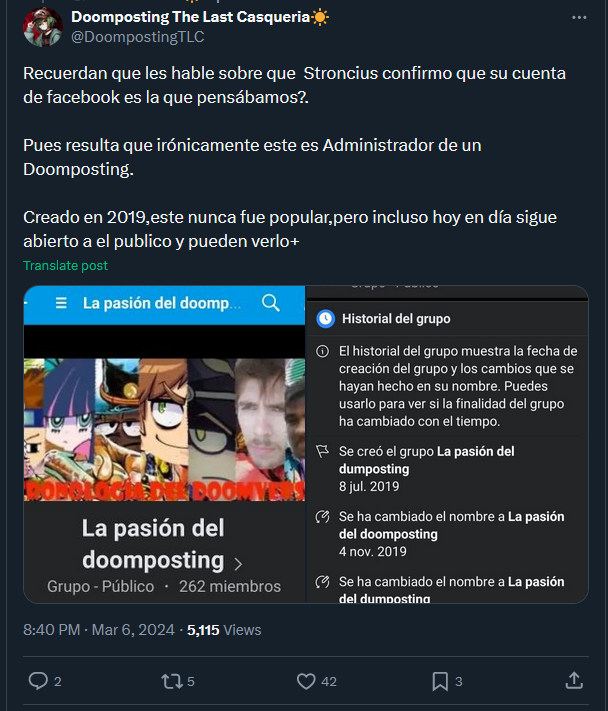Screen dimensions: 608x711
Task: Click the 5,115 Views count
Action: pyautogui.click(x=224, y=630)
